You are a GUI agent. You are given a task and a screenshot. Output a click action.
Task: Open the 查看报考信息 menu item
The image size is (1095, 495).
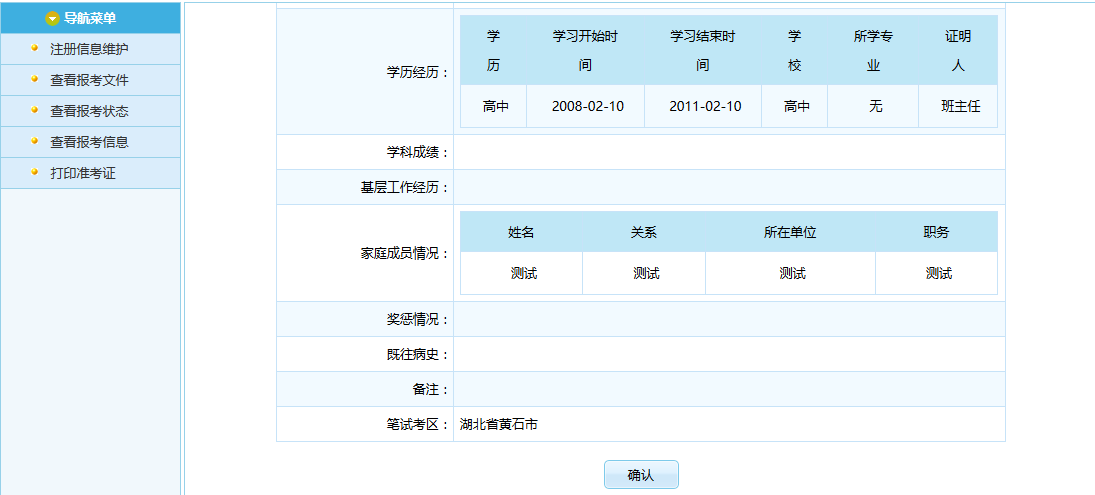pos(89,142)
